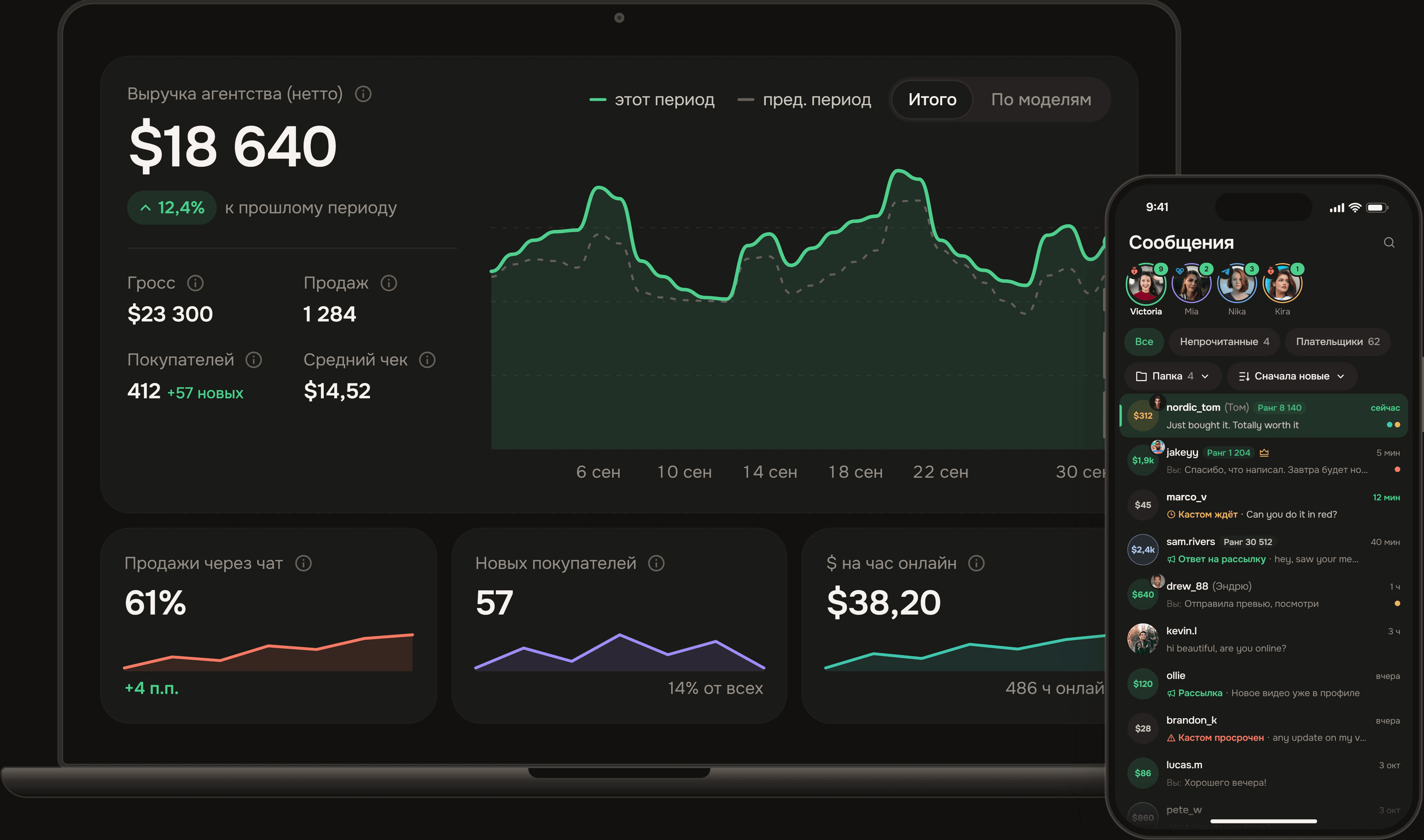Tap the megaphone icon before Рассылка in ollie row
Image resolution: width=1424 pixels, height=840 pixels.
click(x=1171, y=693)
